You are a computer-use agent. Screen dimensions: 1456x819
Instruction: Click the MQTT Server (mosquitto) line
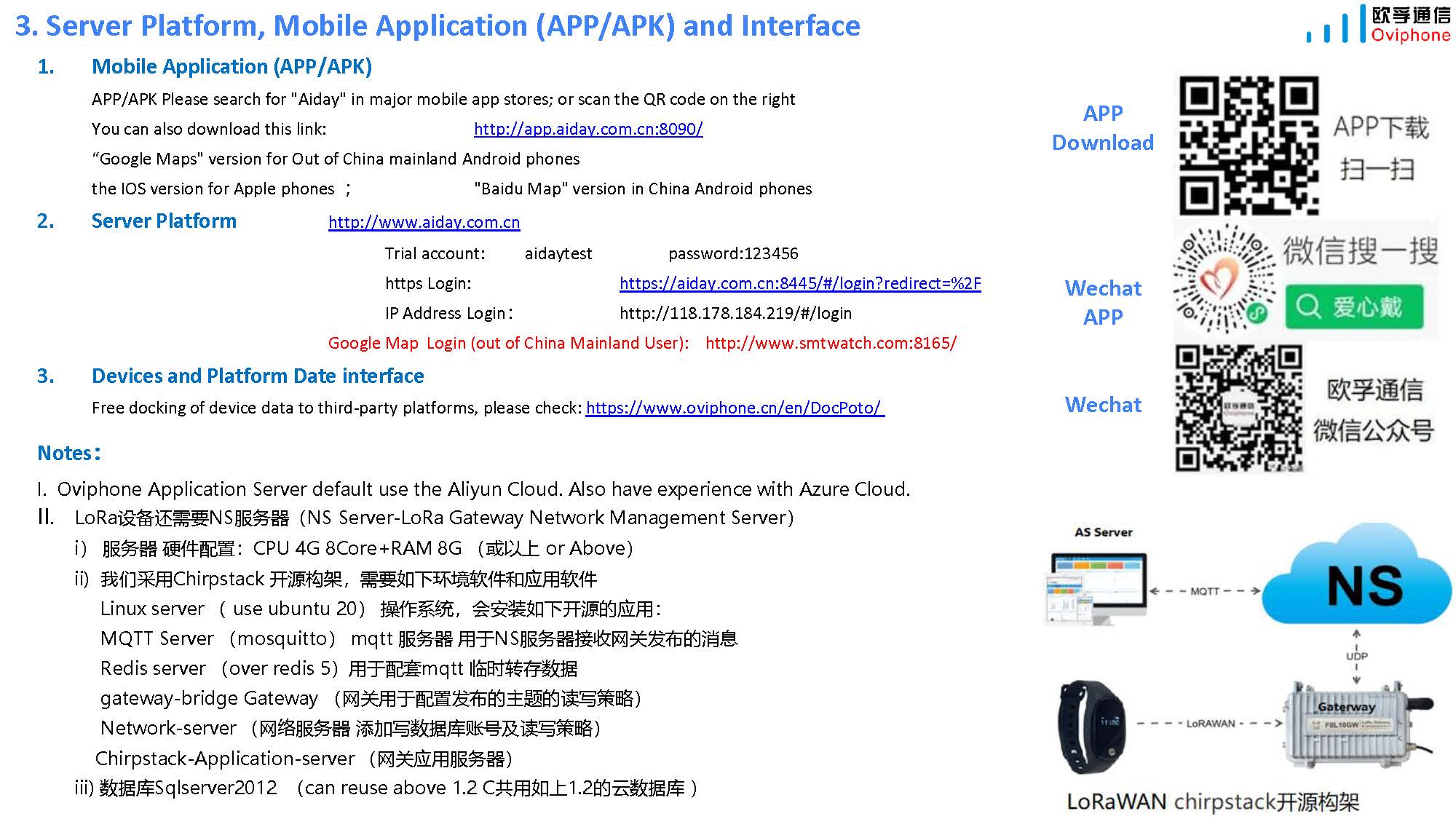[419, 638]
